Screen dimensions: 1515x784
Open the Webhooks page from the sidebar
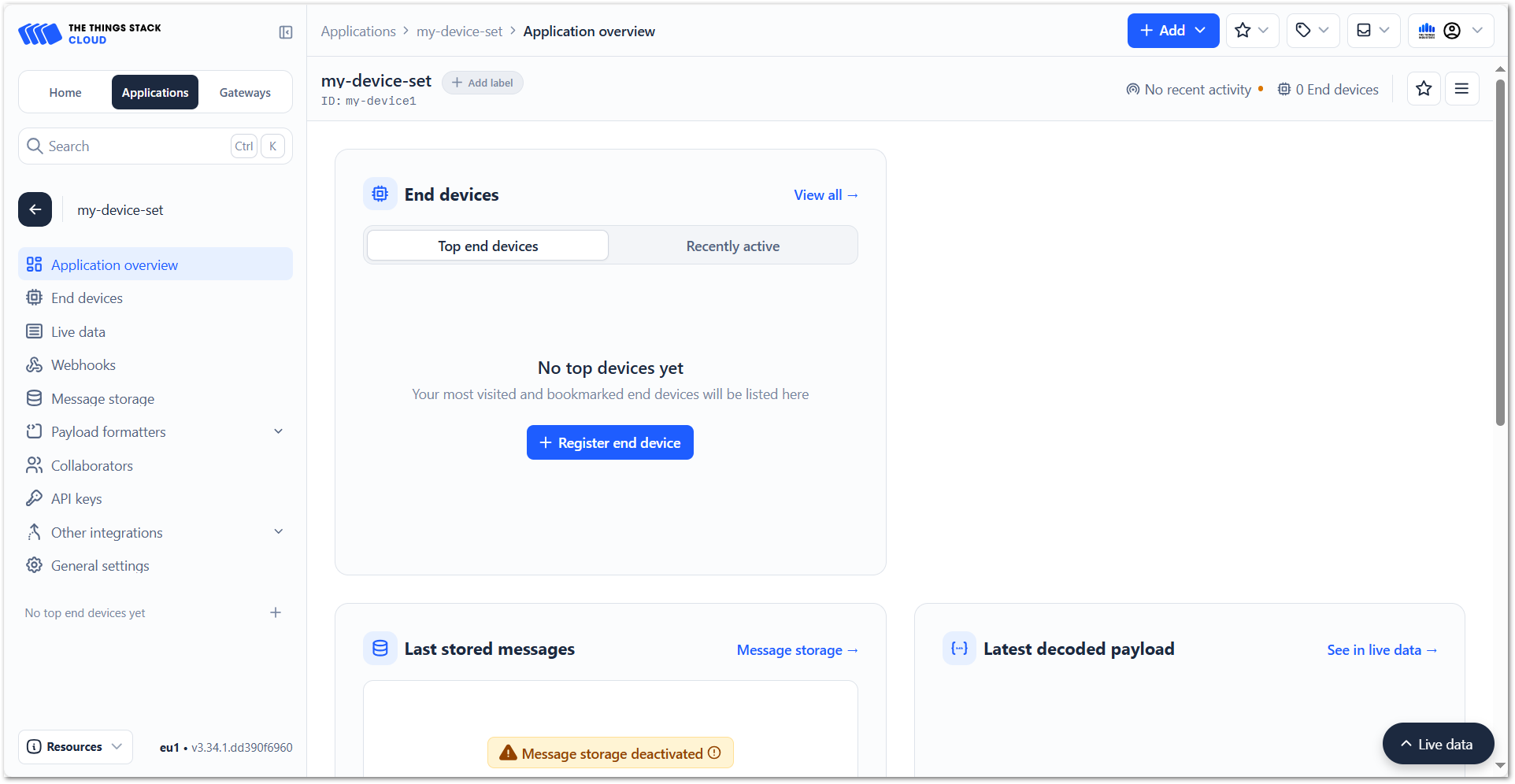(83, 365)
